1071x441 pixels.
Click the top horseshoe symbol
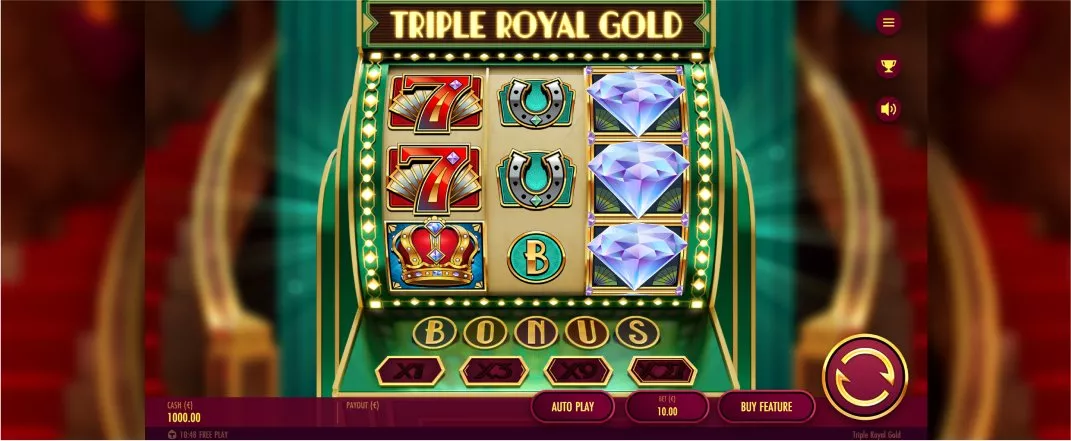tap(536, 102)
